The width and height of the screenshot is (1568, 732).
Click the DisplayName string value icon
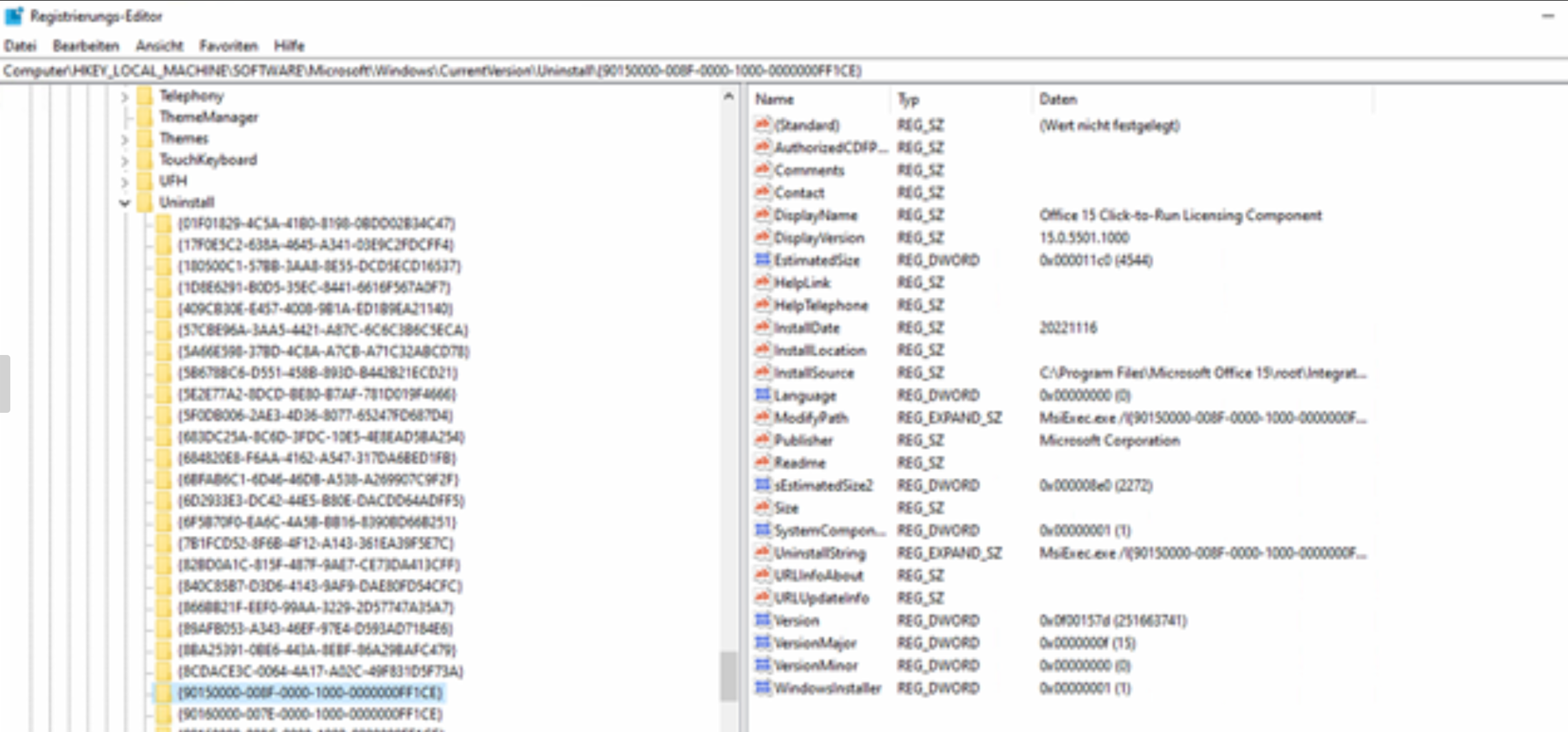click(x=762, y=215)
